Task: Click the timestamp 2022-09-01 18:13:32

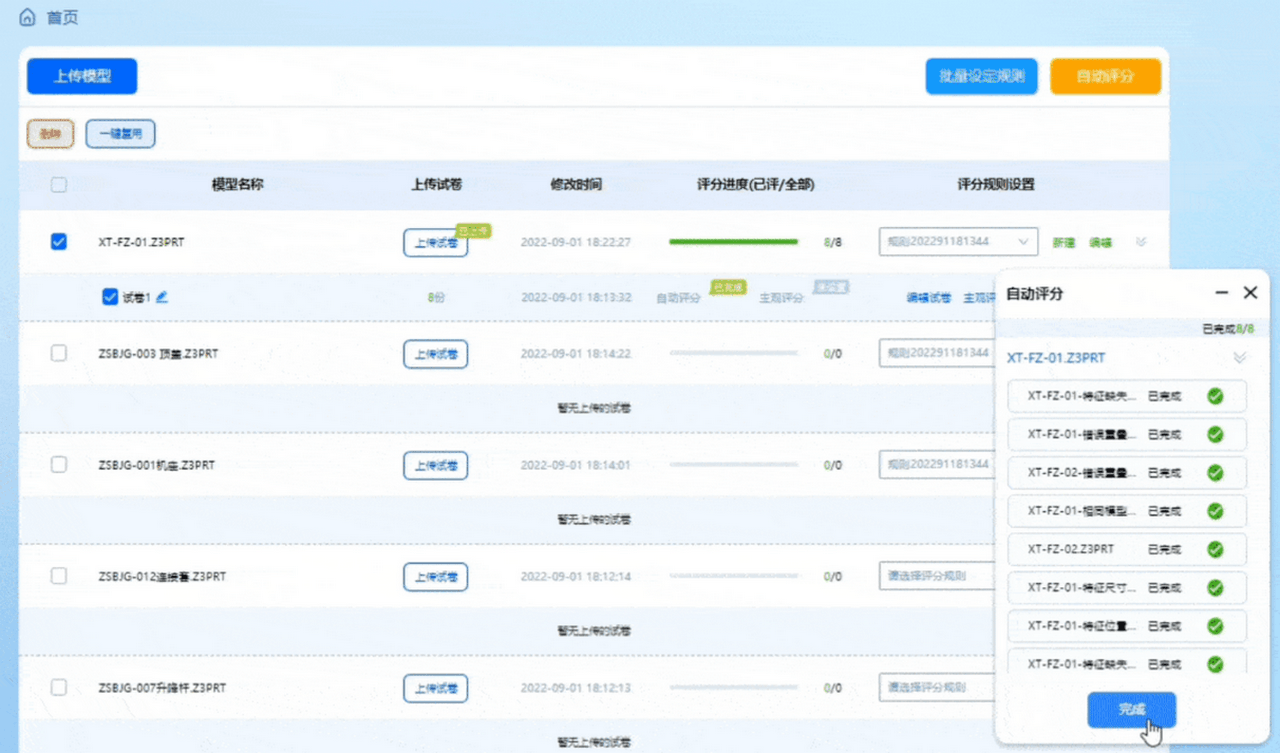Action: 576,298
